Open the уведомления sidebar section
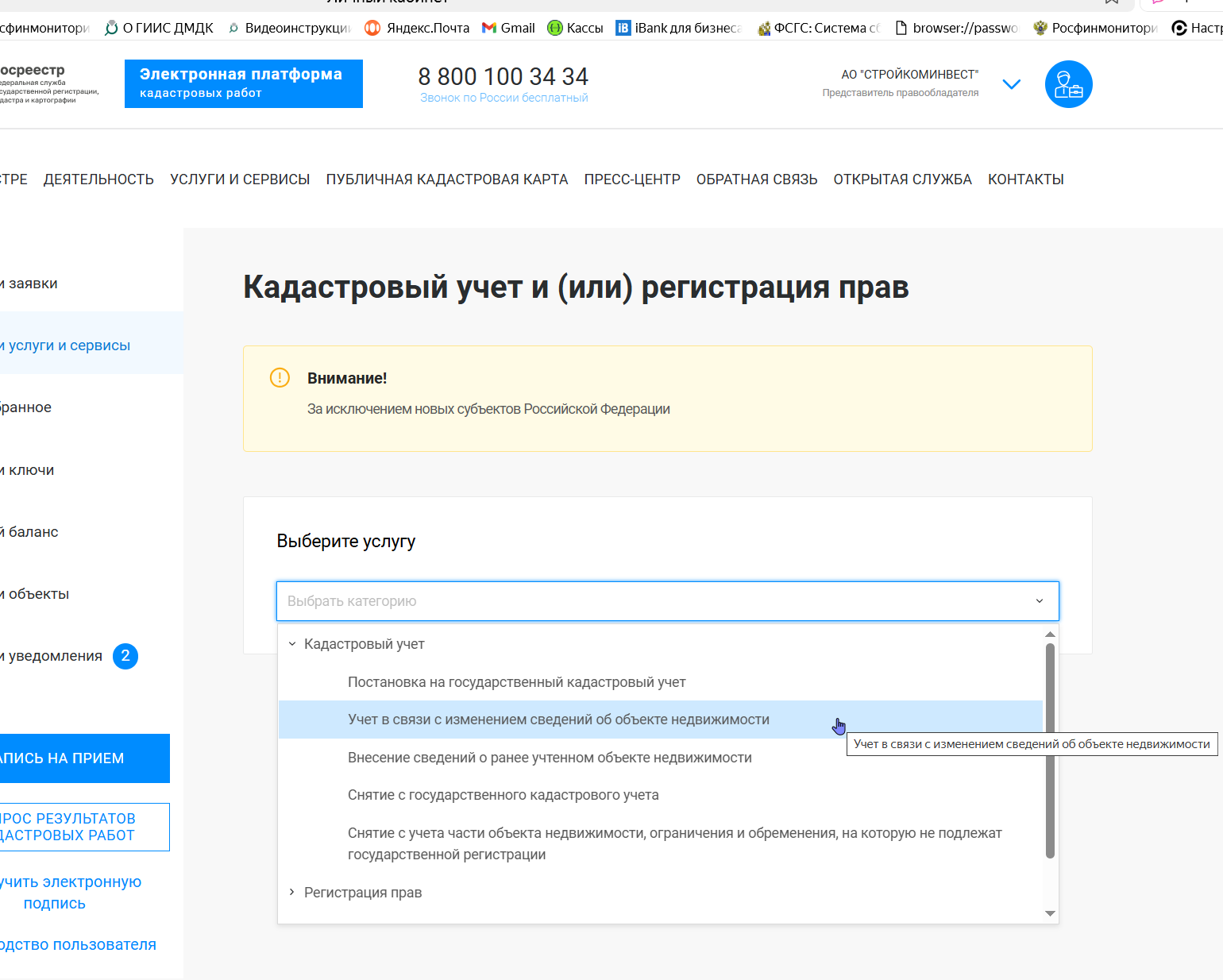 tap(52, 656)
